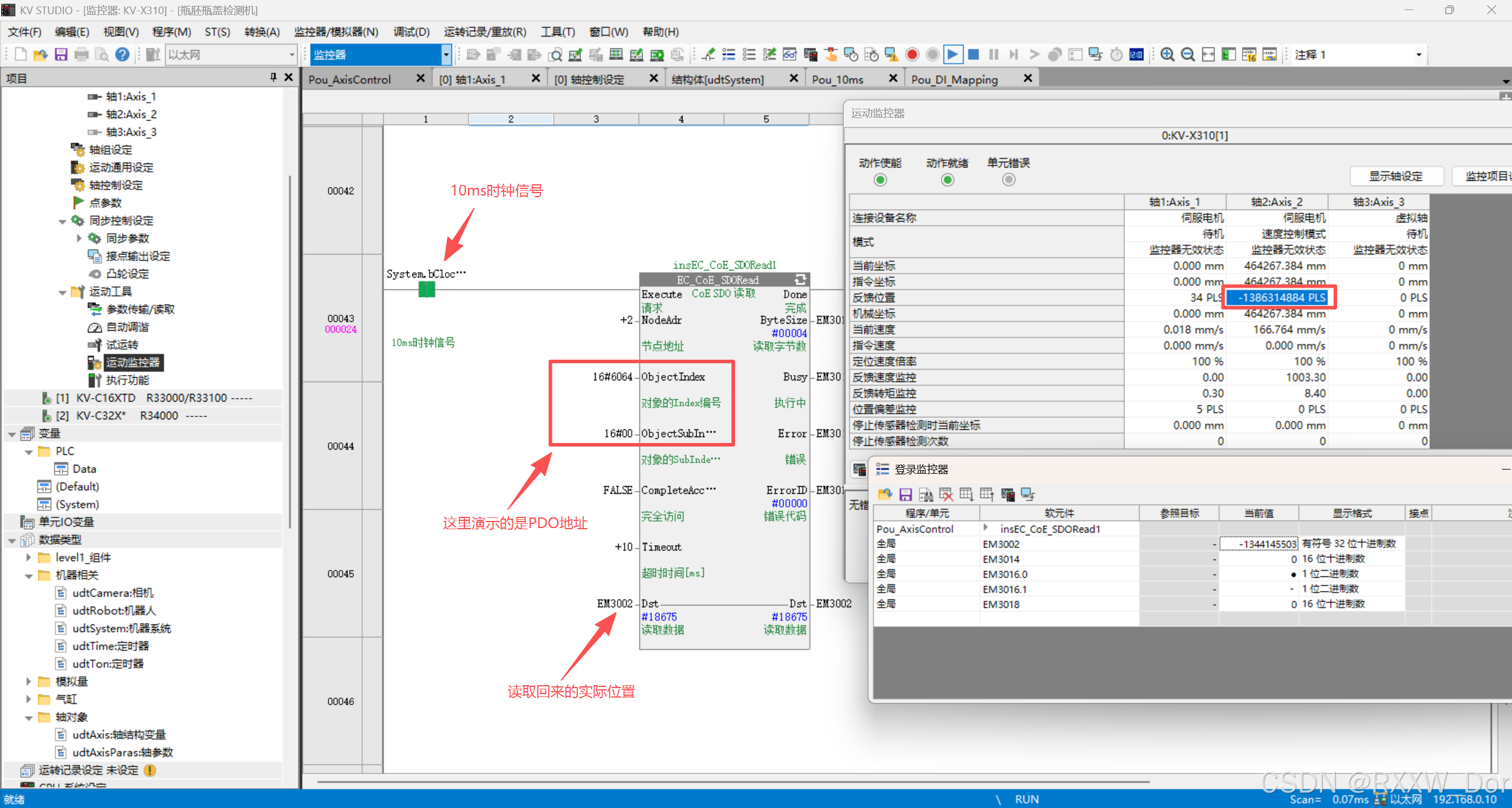
Task: Open the 监控器 mode dropdown
Action: [446, 55]
